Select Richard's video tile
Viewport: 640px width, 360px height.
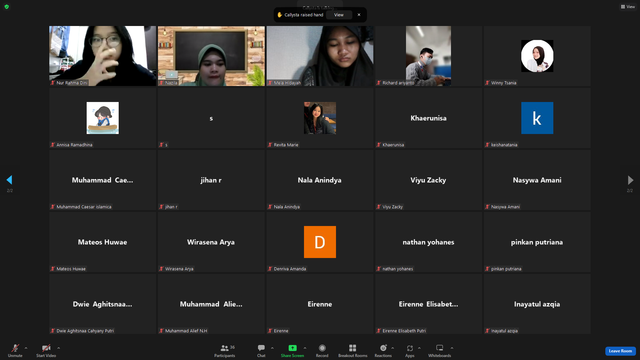(428, 56)
